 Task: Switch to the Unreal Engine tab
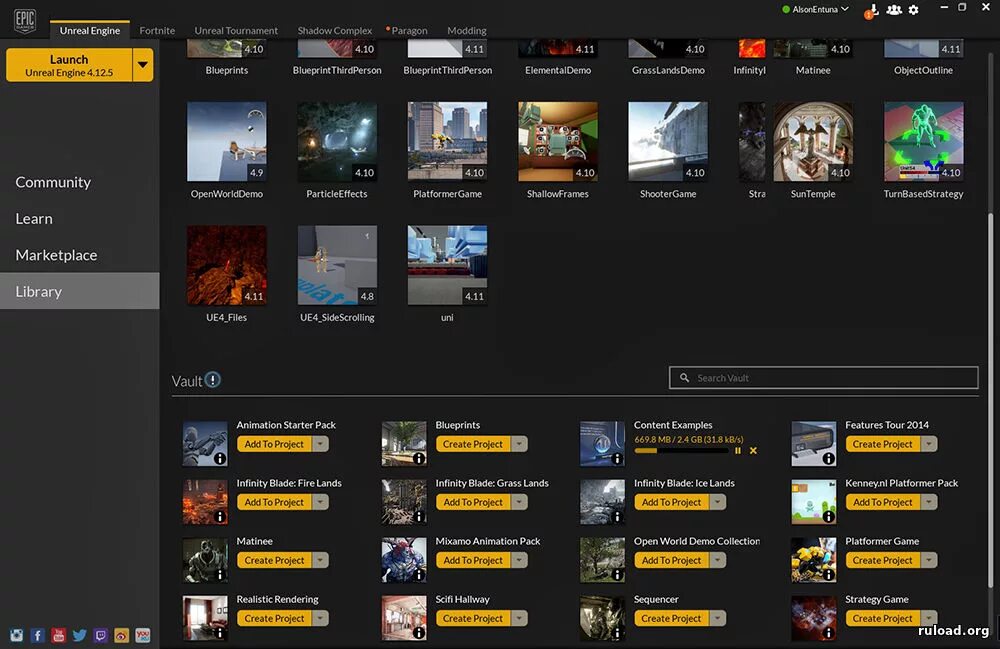pos(90,30)
